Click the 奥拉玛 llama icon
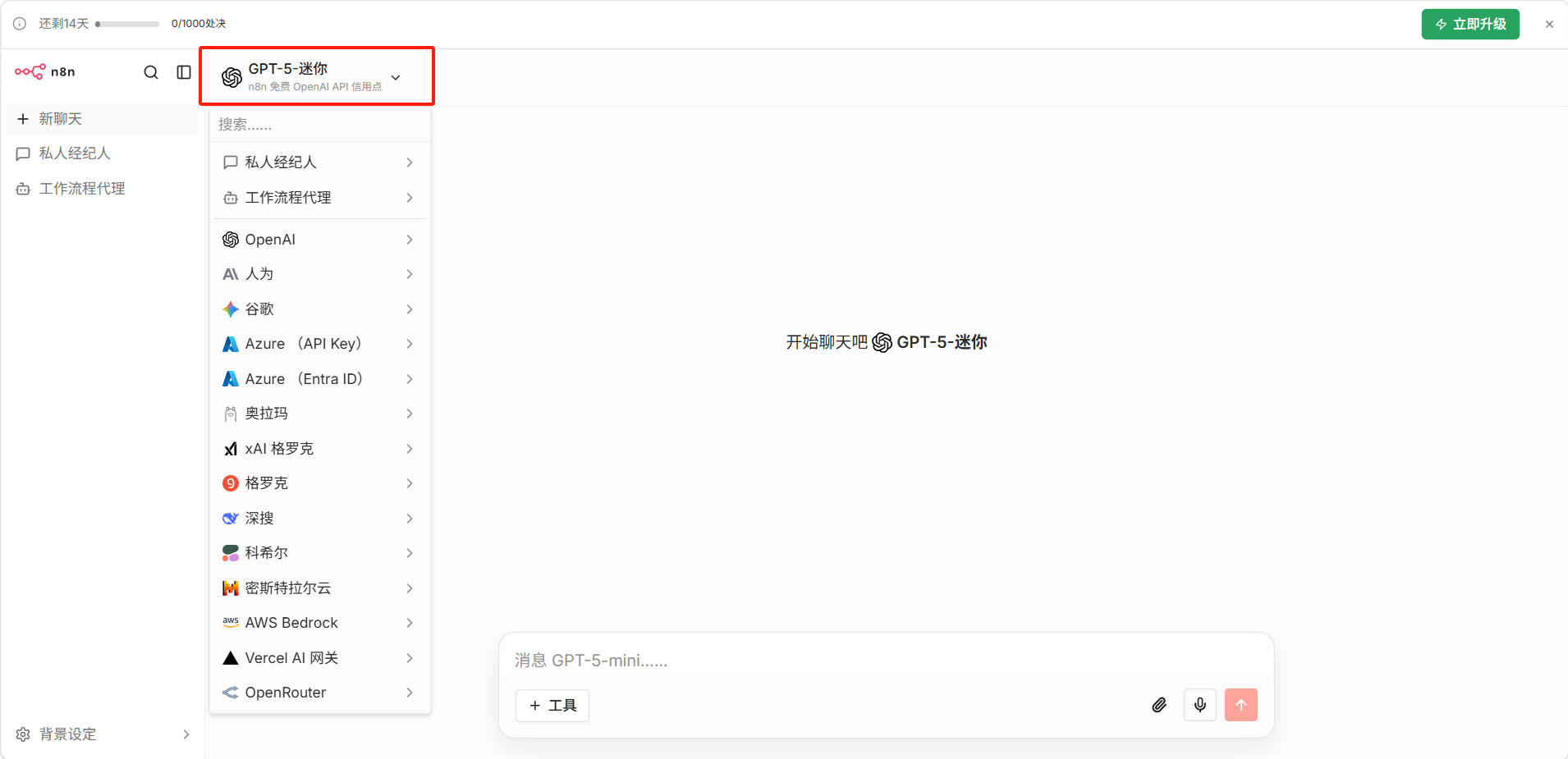 pos(231,414)
